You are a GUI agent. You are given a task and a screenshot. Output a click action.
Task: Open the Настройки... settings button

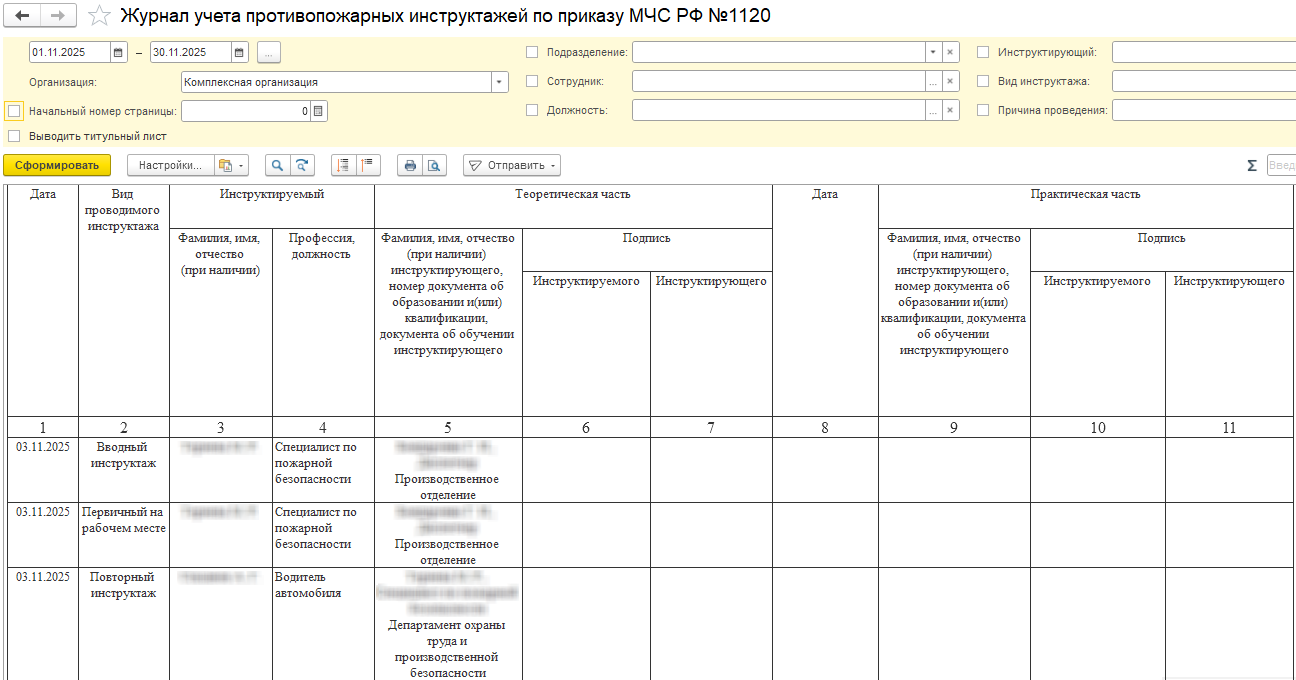coord(171,166)
